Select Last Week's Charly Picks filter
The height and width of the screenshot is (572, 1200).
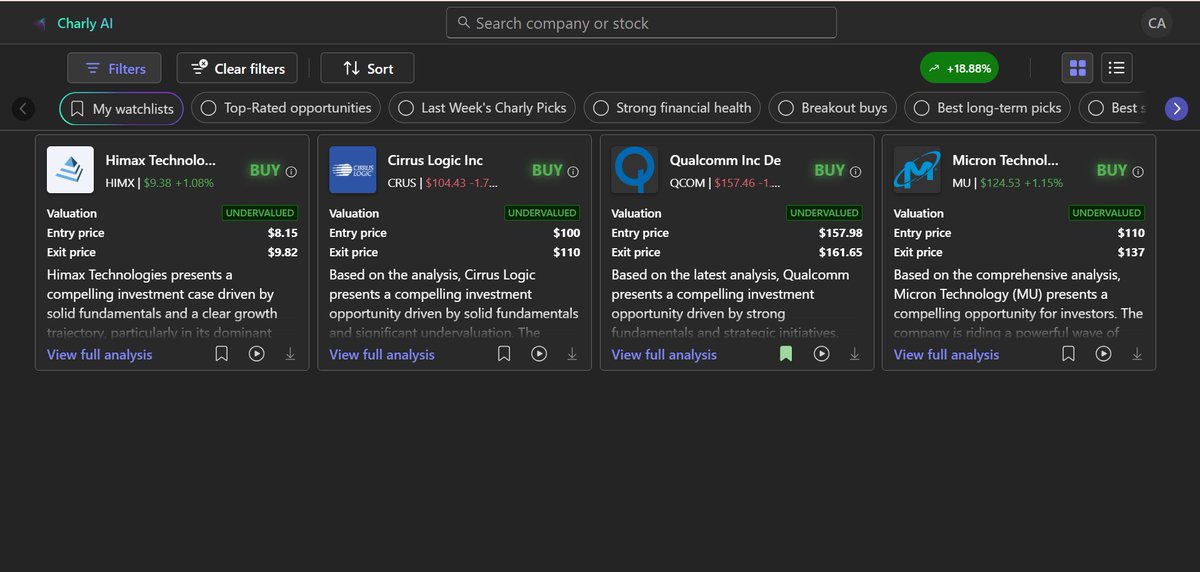[482, 108]
